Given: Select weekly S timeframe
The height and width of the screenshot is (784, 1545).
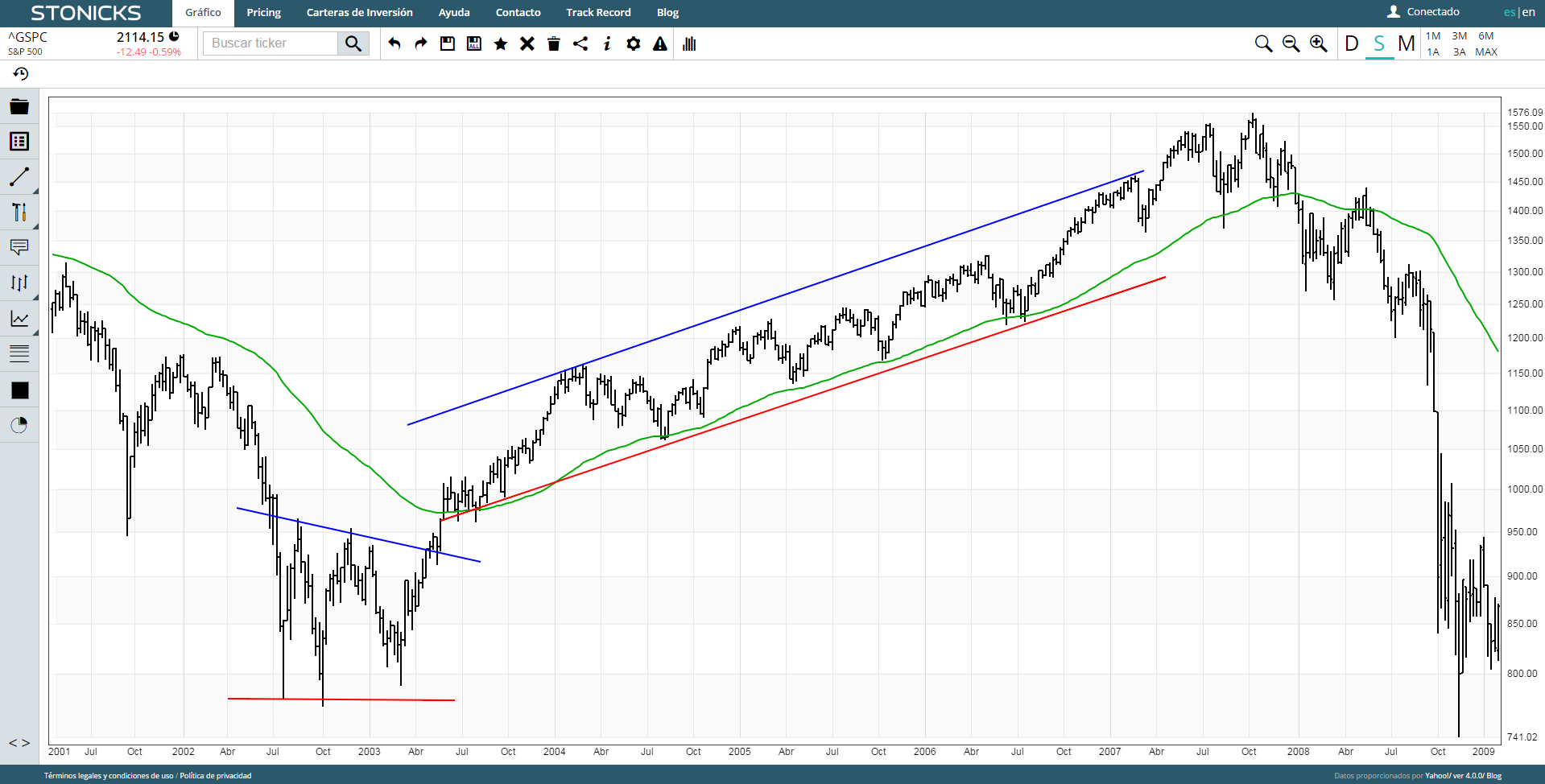Looking at the screenshot, I should (1379, 43).
